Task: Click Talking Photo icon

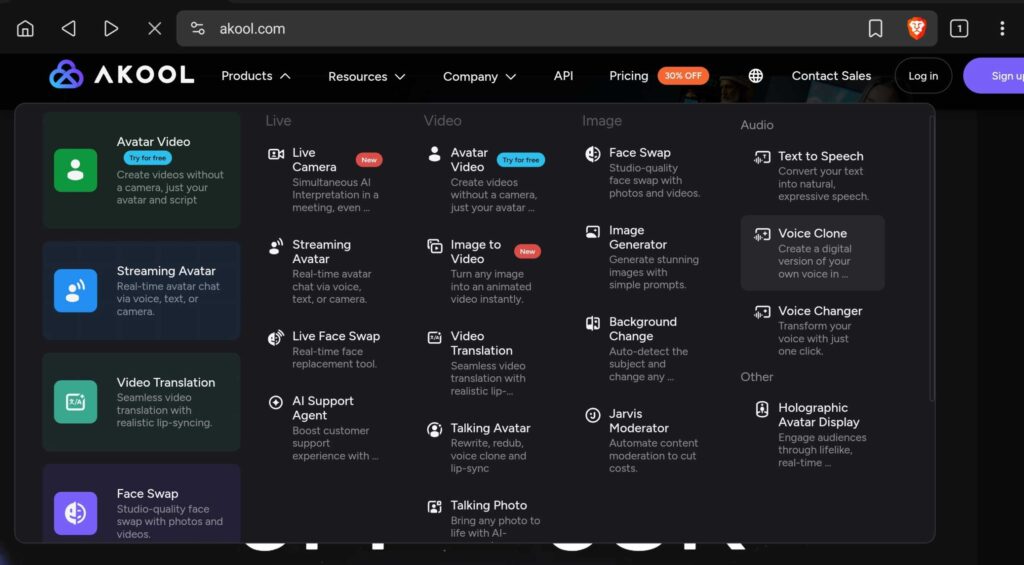Action: [434, 507]
